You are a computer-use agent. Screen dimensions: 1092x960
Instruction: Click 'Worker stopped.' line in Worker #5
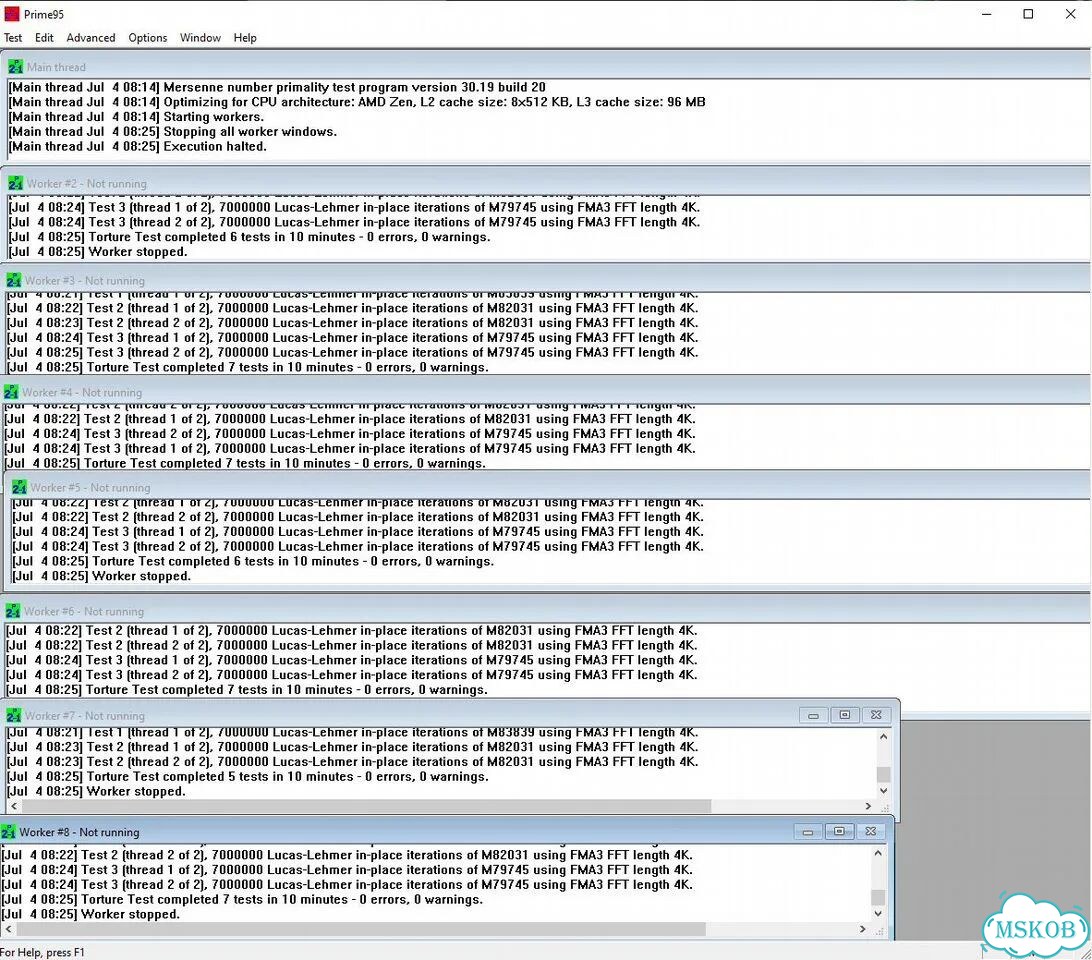click(x=102, y=576)
